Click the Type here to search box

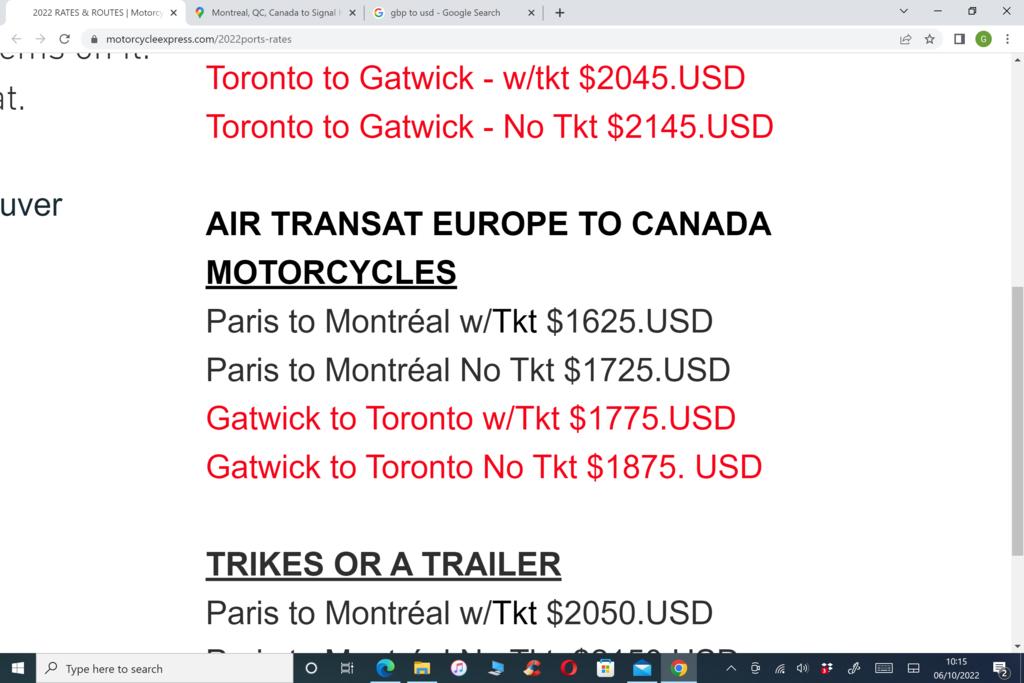click(x=165, y=668)
